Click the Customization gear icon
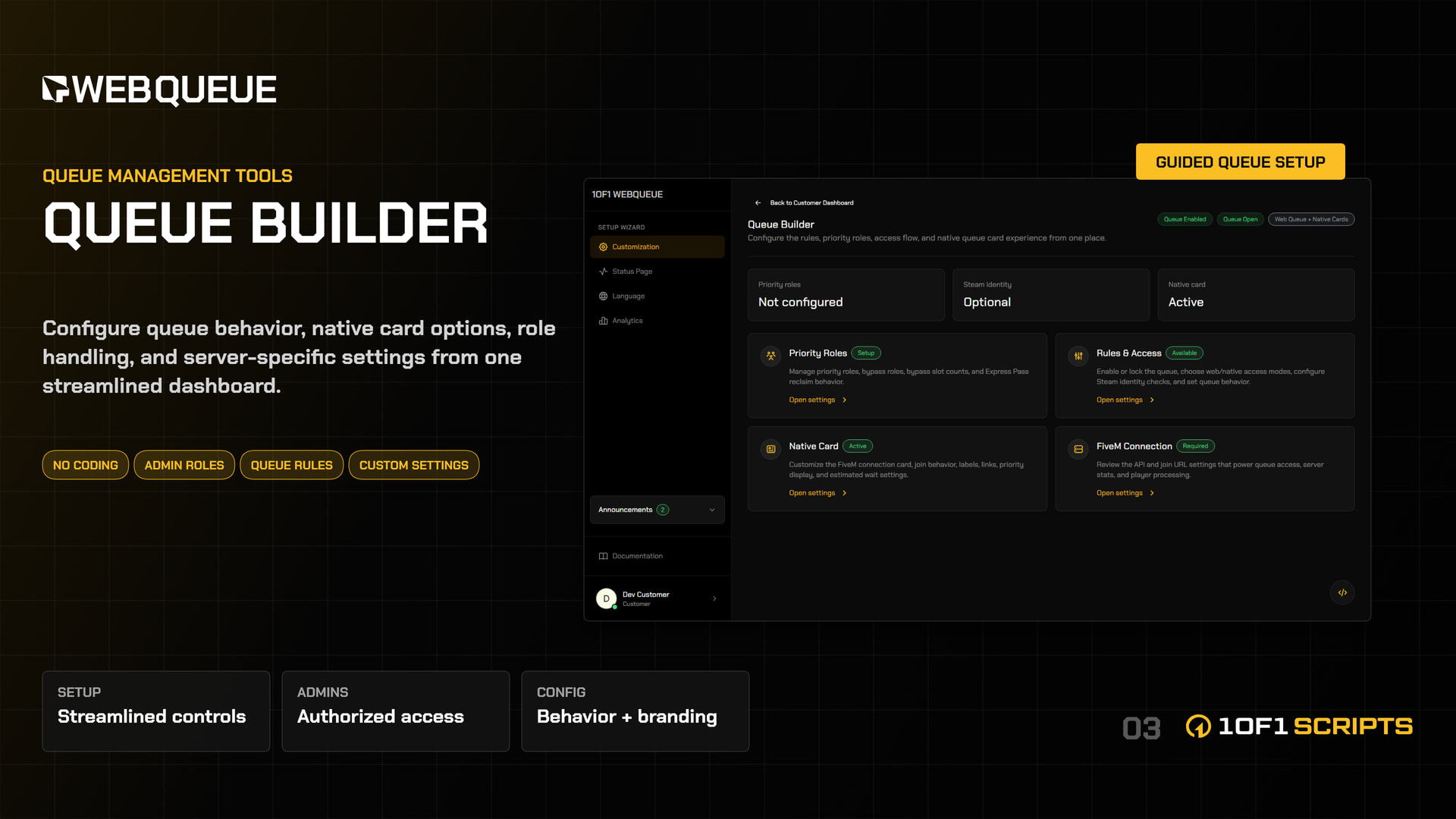Image resolution: width=1456 pixels, height=819 pixels. click(604, 247)
